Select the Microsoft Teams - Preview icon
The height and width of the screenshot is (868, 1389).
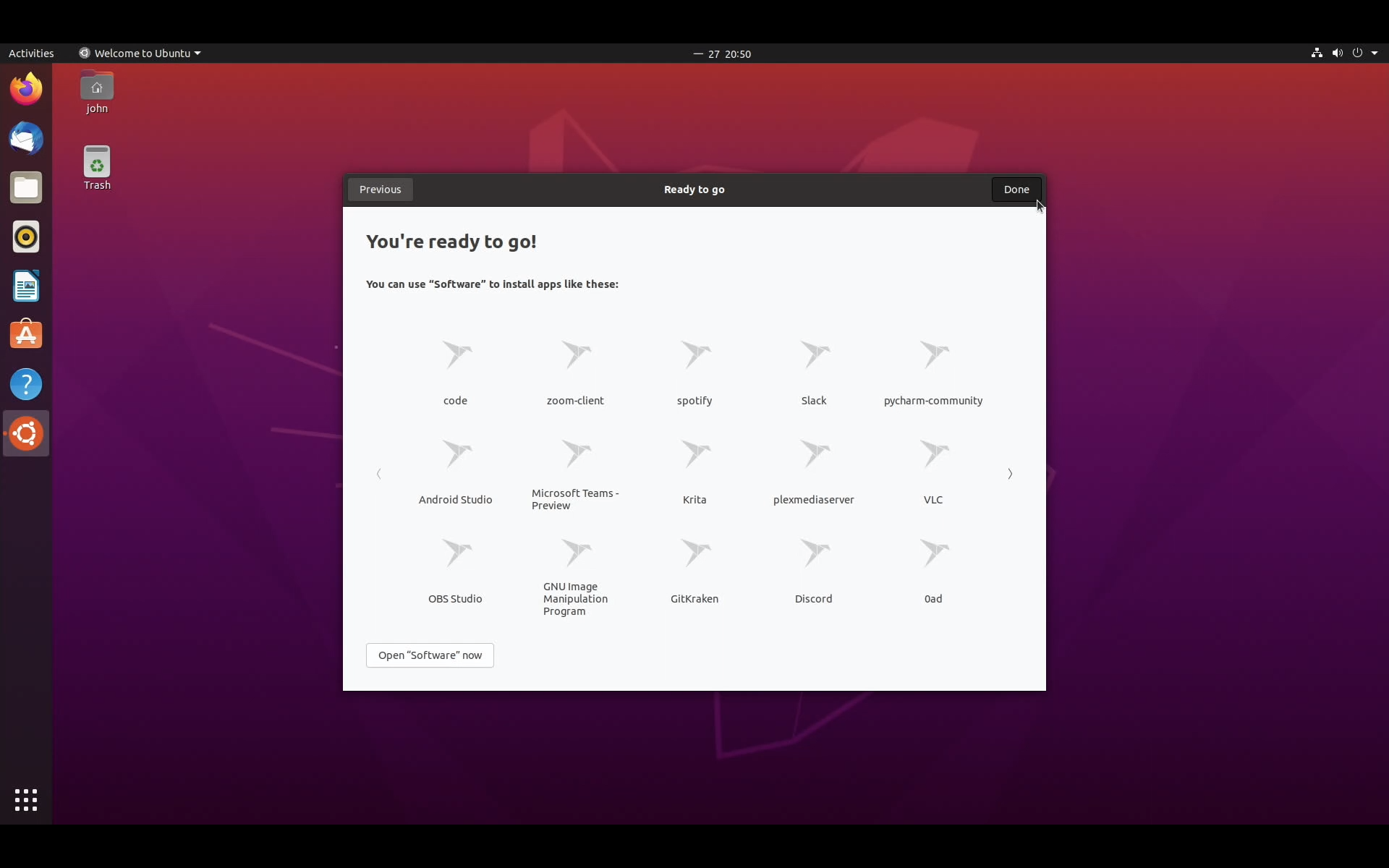click(x=575, y=454)
